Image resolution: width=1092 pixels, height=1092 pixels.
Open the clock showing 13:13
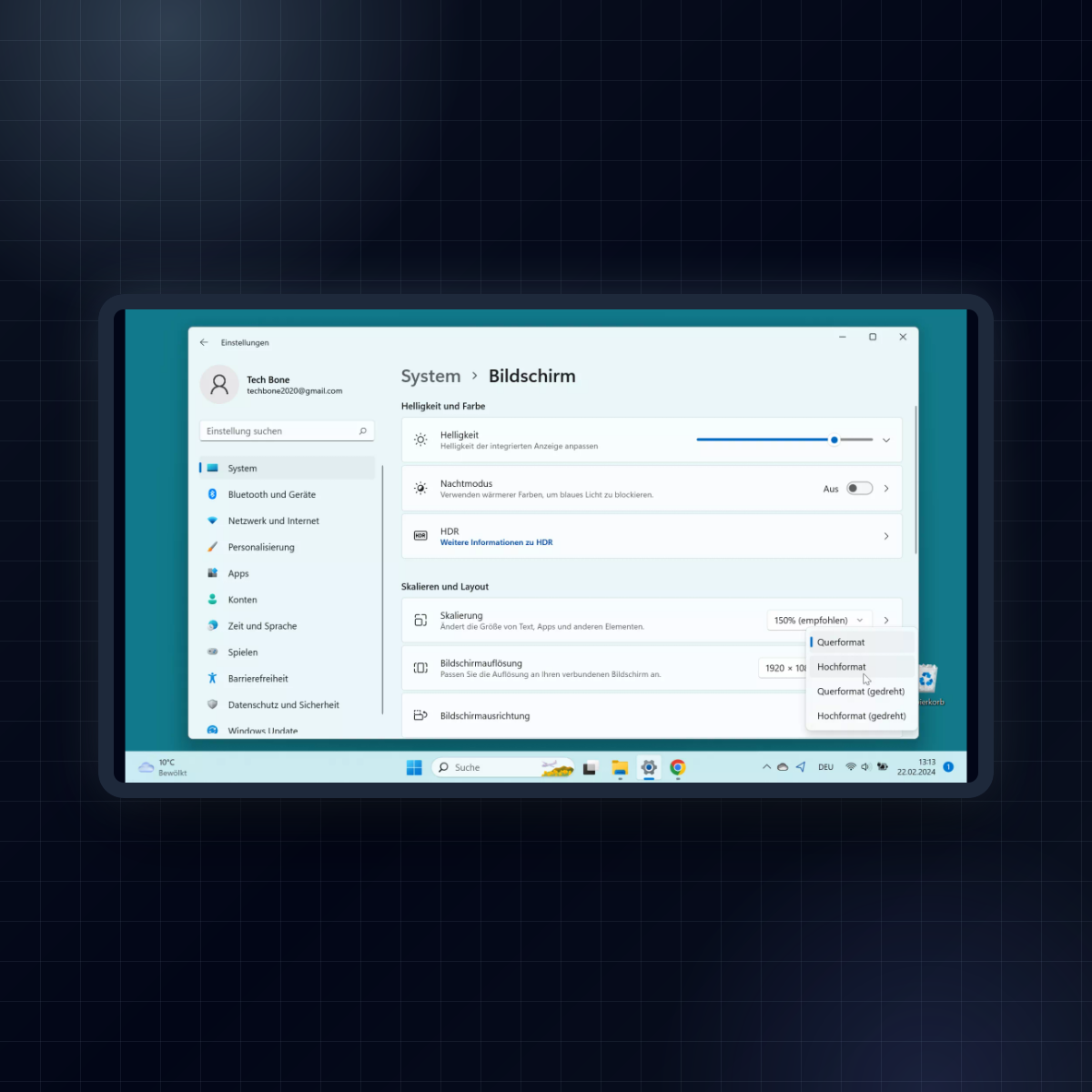[x=916, y=767]
